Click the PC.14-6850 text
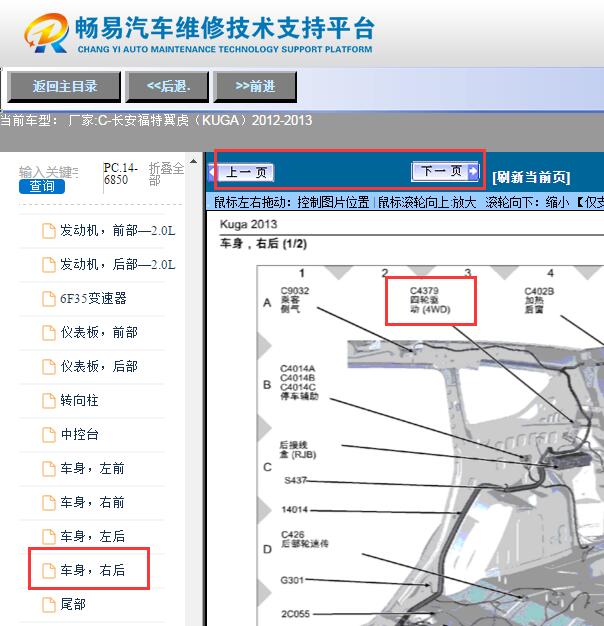This screenshot has height=626, width=604. click(121, 174)
